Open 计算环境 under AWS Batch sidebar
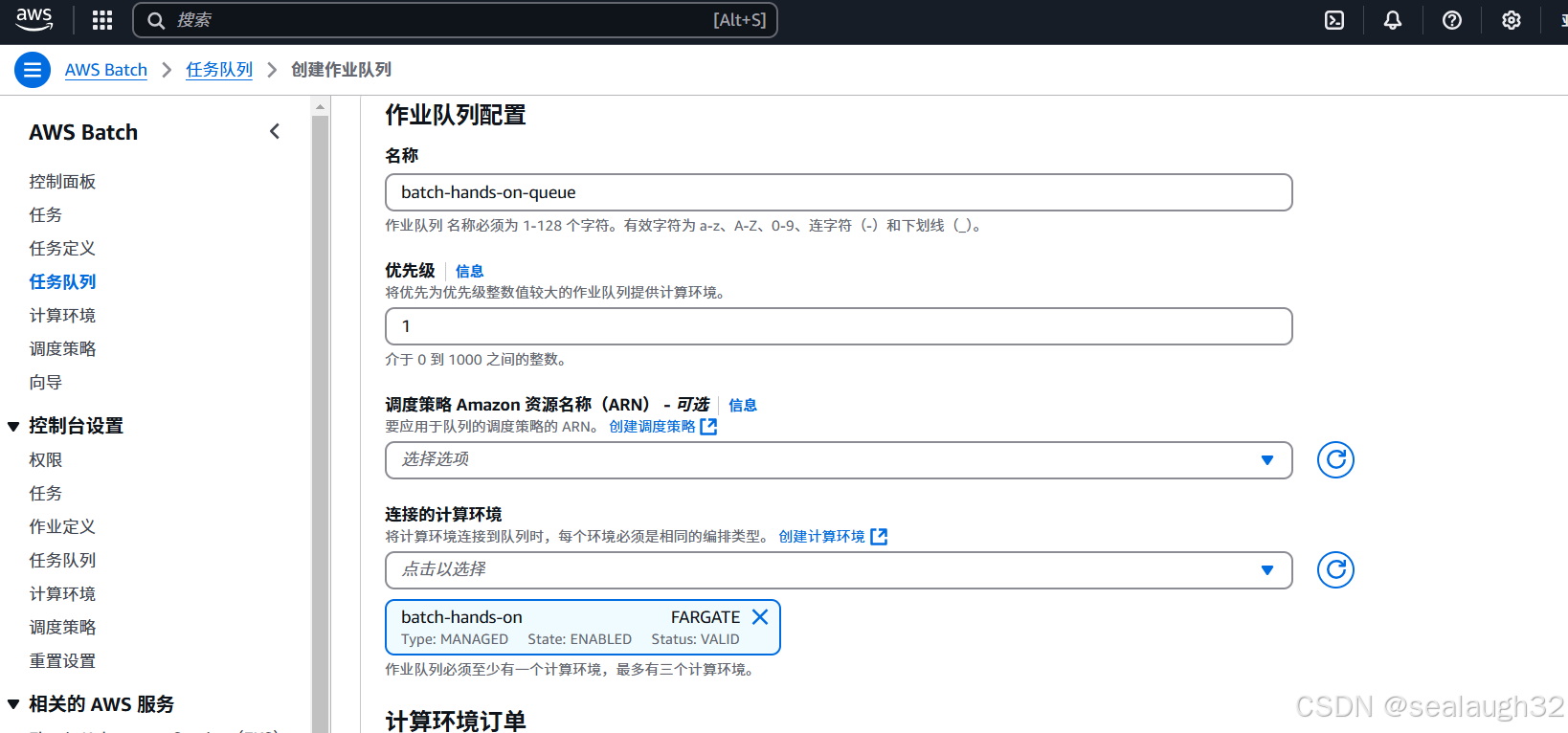The width and height of the screenshot is (1568, 733). 62,316
